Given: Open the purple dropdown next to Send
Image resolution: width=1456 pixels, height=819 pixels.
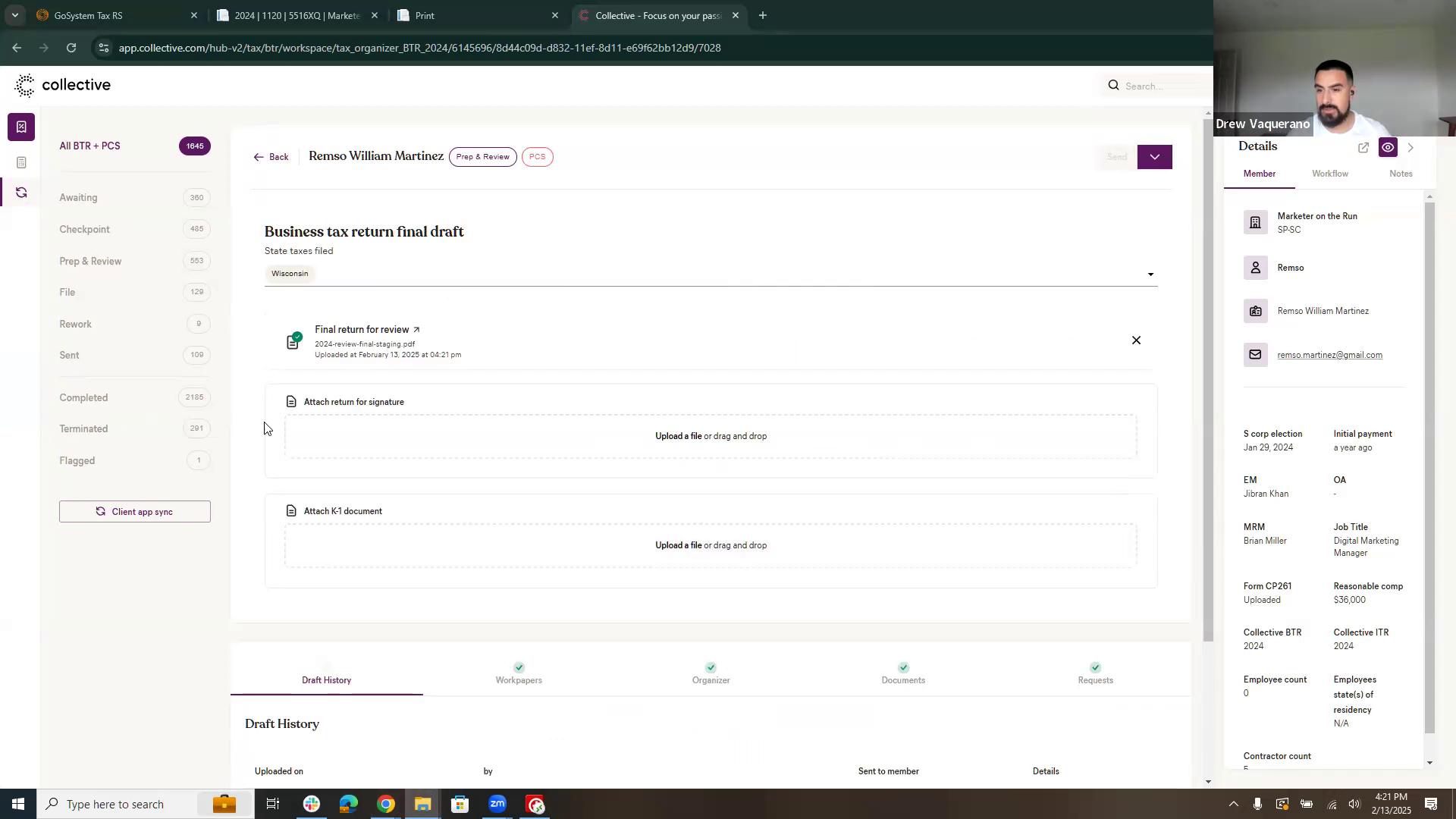Looking at the screenshot, I should click(x=1154, y=157).
